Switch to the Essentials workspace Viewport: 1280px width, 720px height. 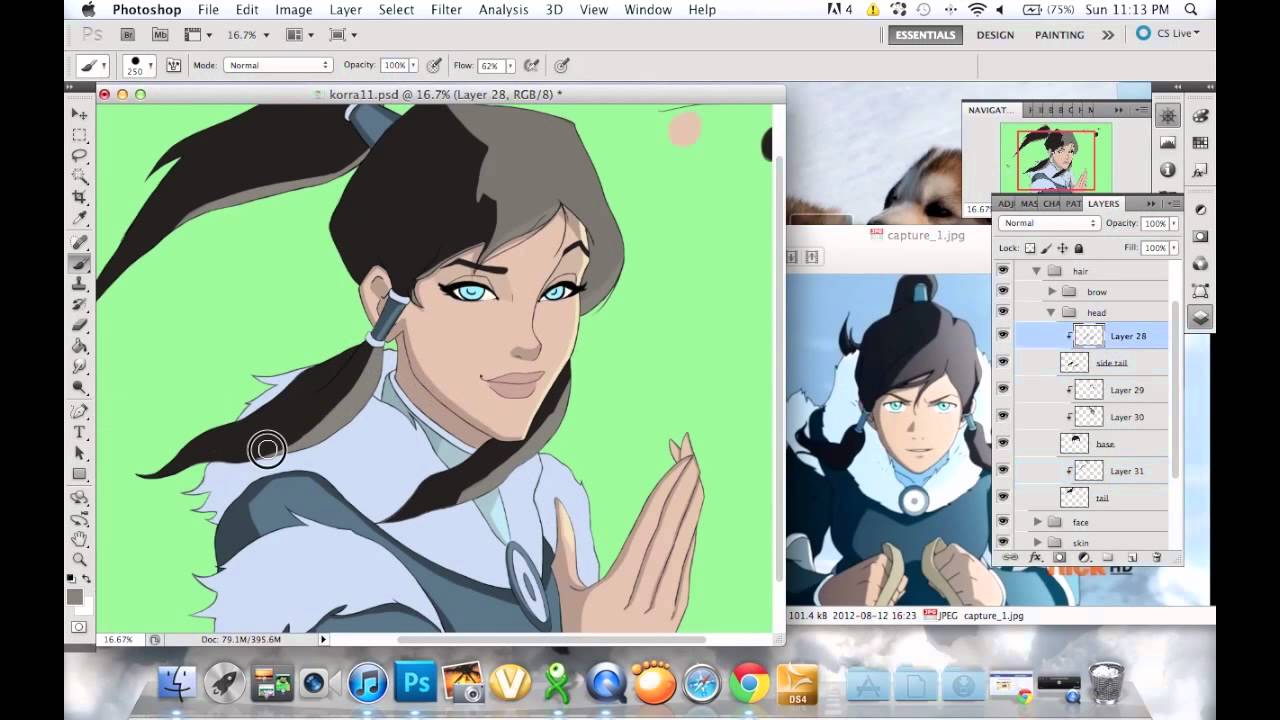click(x=925, y=35)
